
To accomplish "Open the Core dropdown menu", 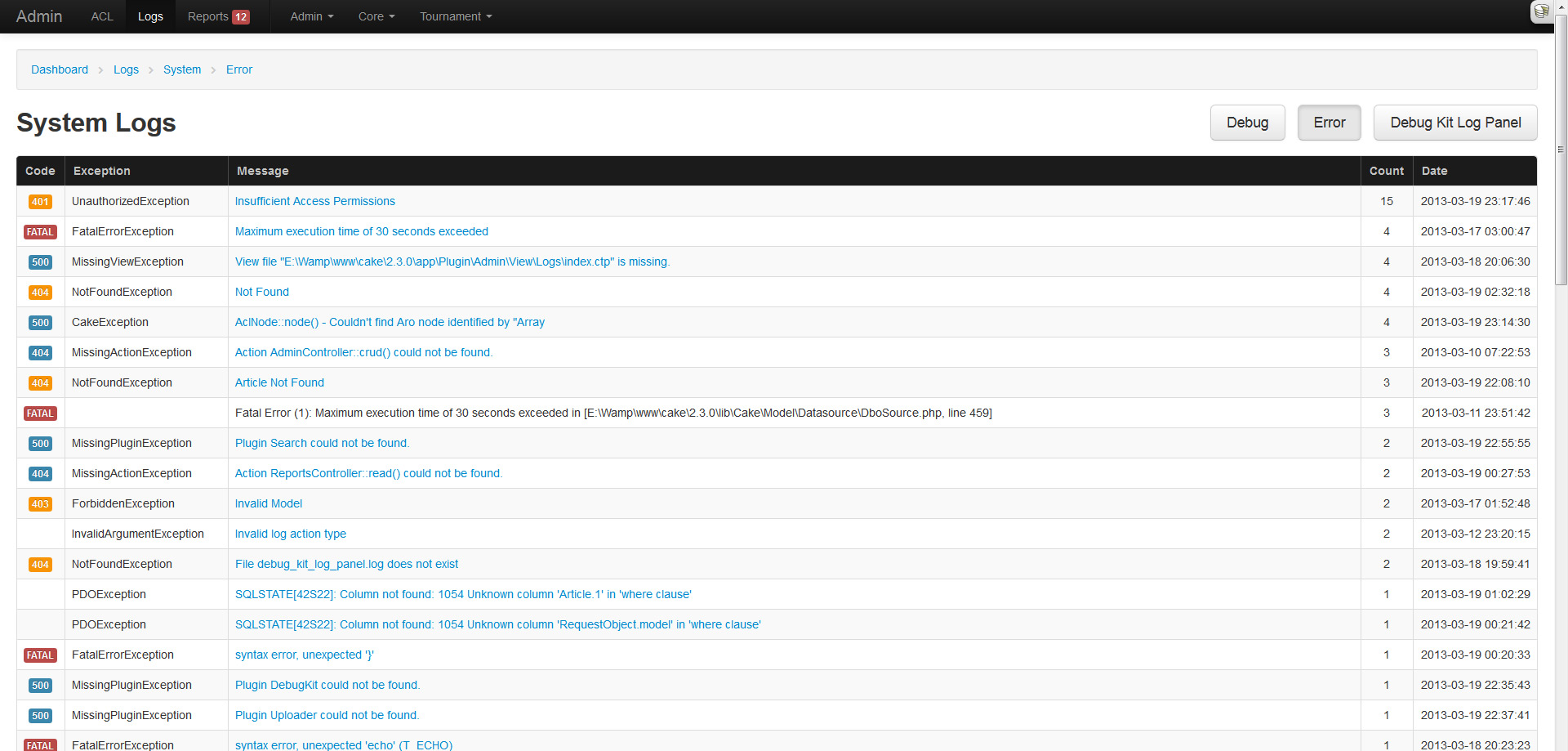I will [376, 16].
